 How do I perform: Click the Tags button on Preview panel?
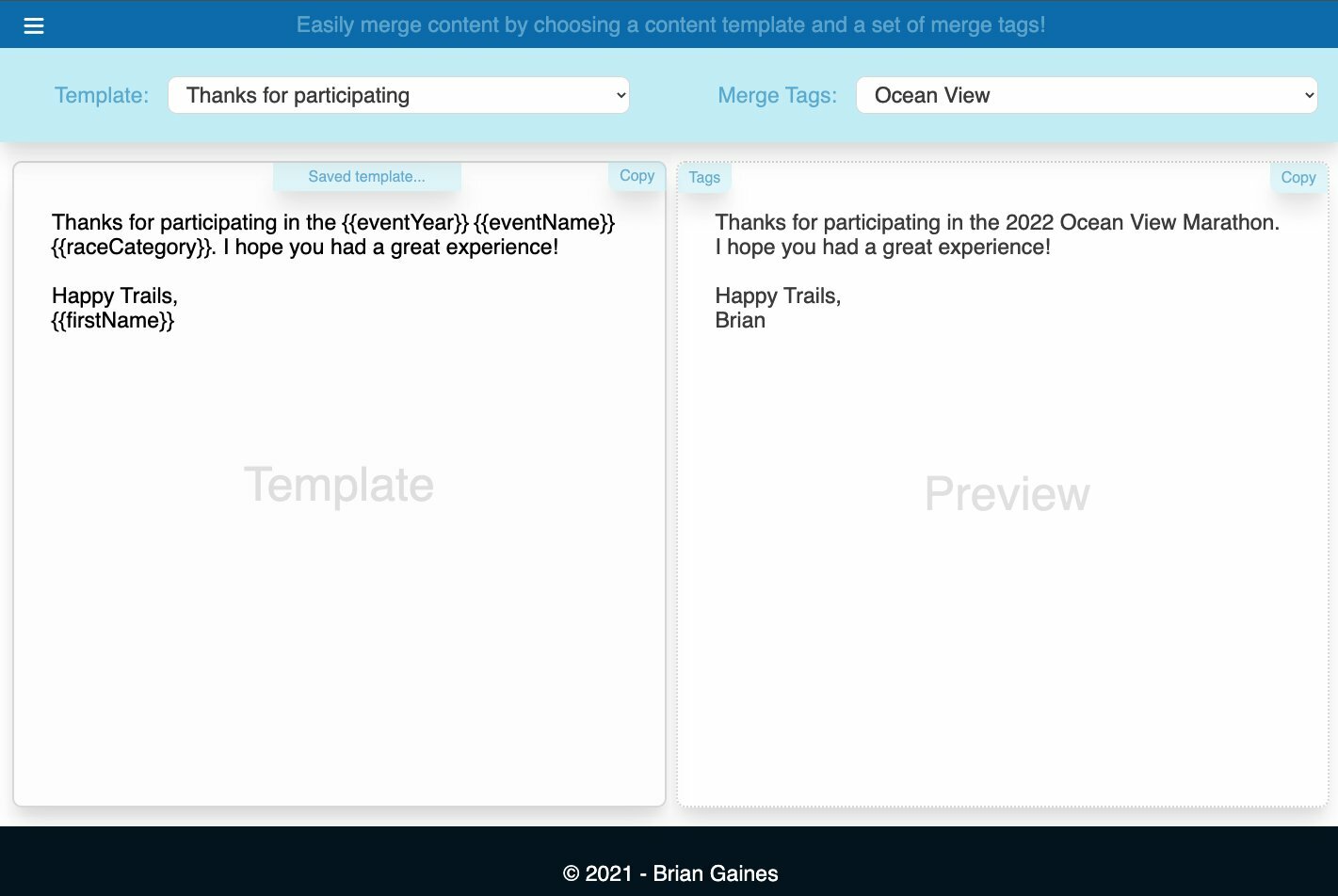(x=704, y=177)
